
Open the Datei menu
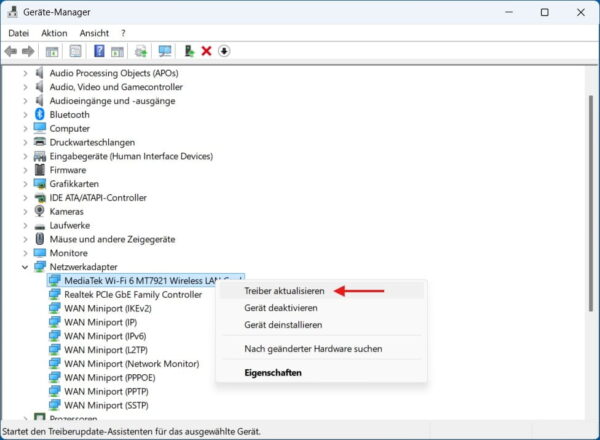(18, 33)
